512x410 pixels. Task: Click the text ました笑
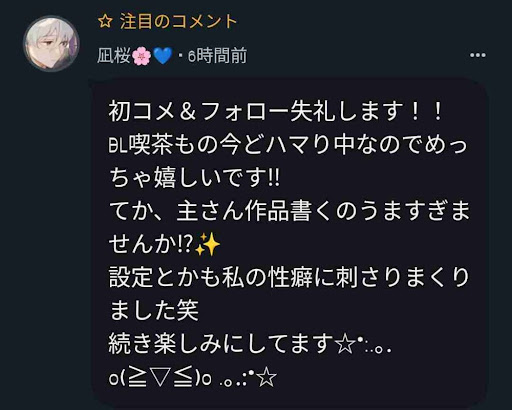(x=154, y=310)
